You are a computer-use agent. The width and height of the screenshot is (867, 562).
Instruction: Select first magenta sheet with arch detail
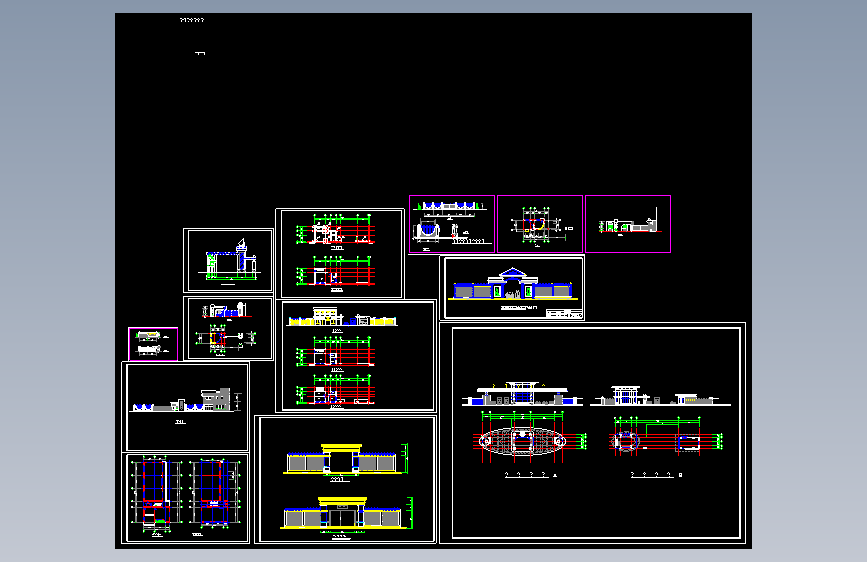452,224
